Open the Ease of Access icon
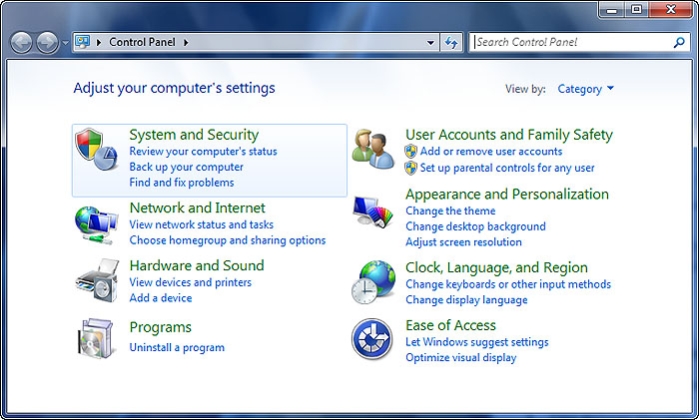Screen dimensions: 699x420 372,339
